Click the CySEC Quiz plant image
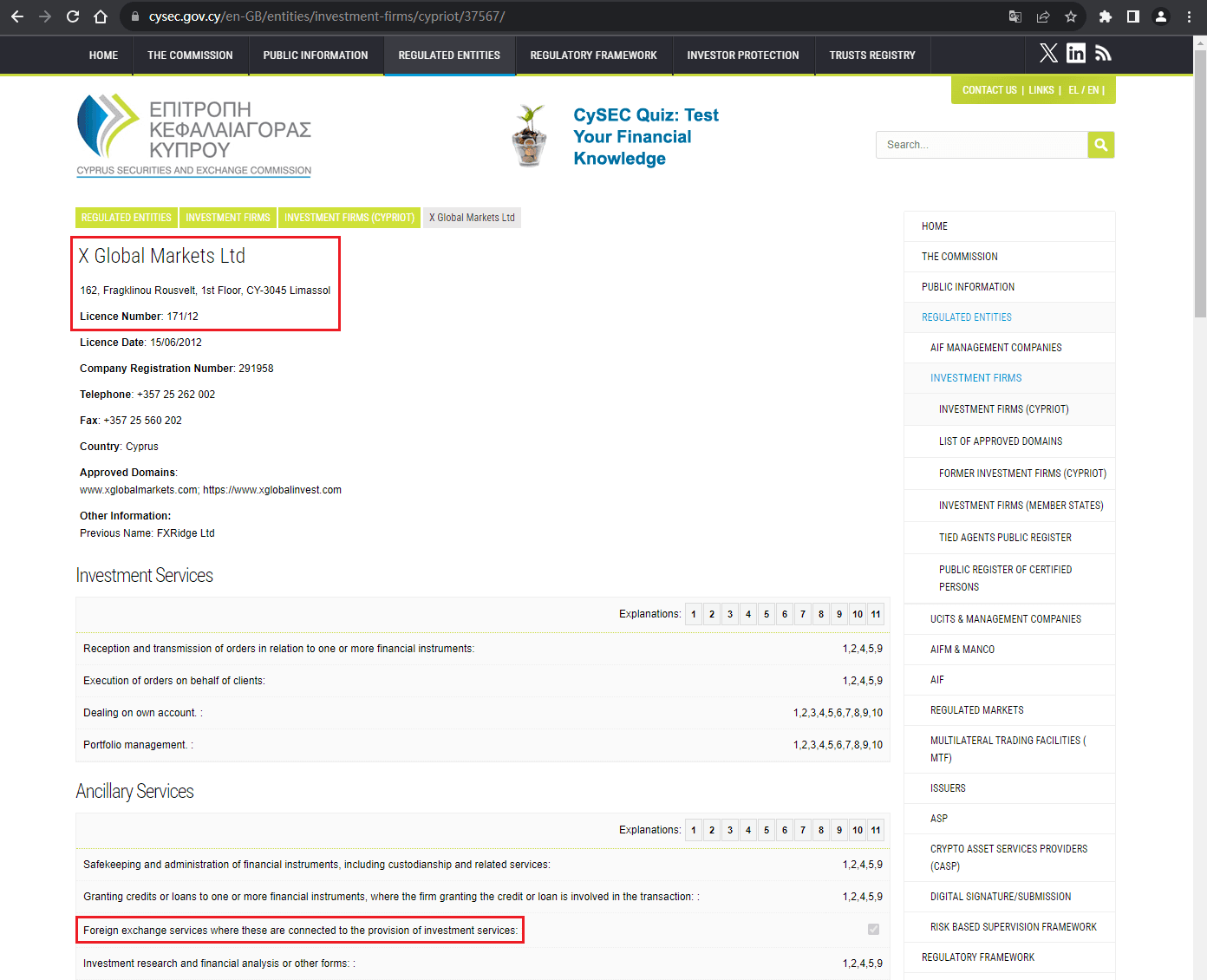This screenshot has height=980, width=1207. point(530,136)
